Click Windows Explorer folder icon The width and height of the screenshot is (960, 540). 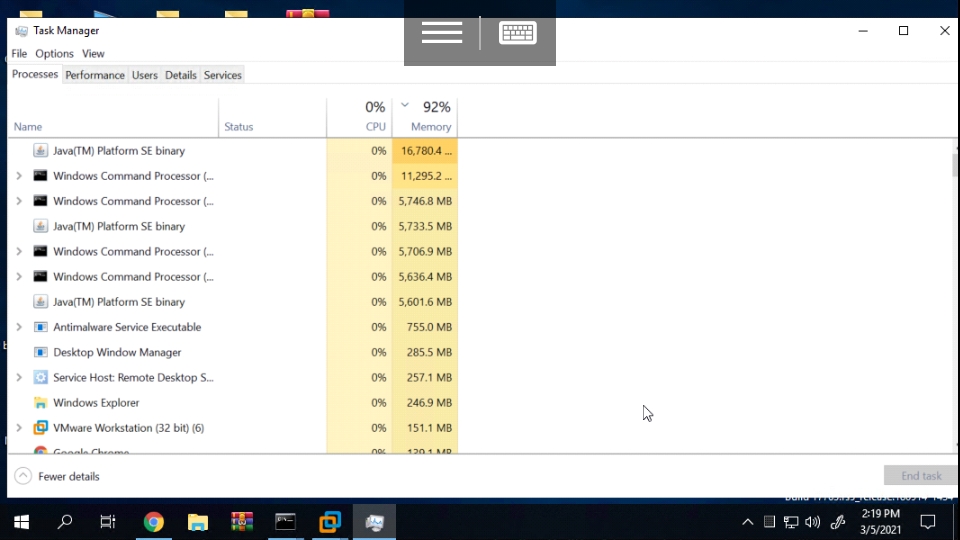(x=40, y=403)
